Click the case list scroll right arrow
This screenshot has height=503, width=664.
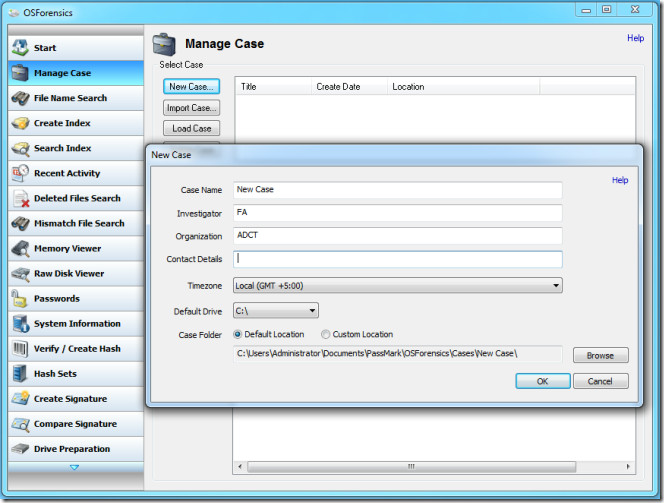pos(628,467)
